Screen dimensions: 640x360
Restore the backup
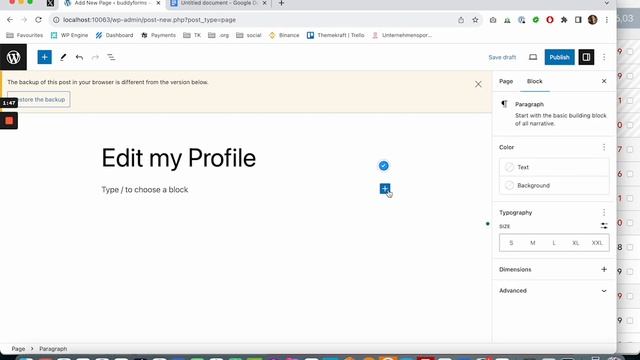(x=39, y=100)
